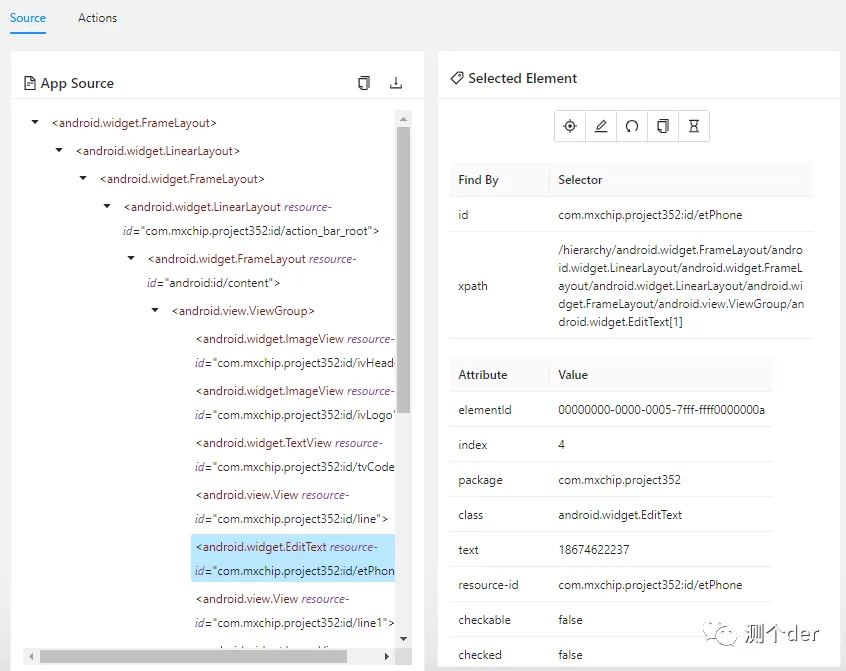The height and width of the screenshot is (671, 846).
Task: Click the App Source horizontal scrollbar
Action: (190, 656)
